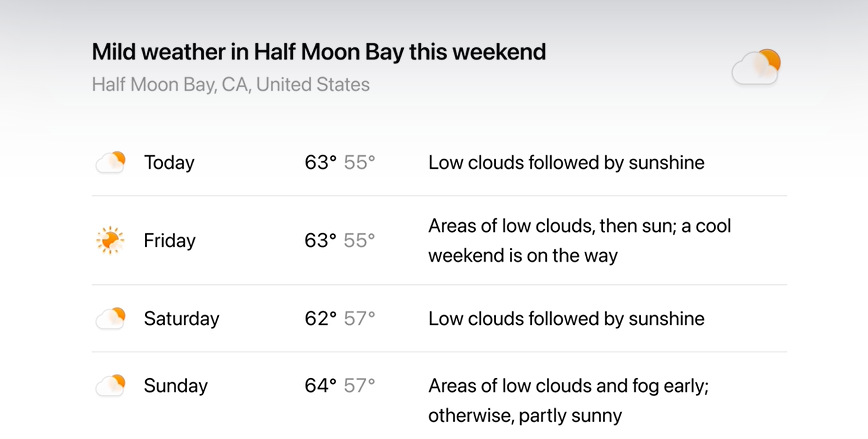
Task: Click Today's low temperature 55°
Action: pyautogui.click(x=359, y=163)
